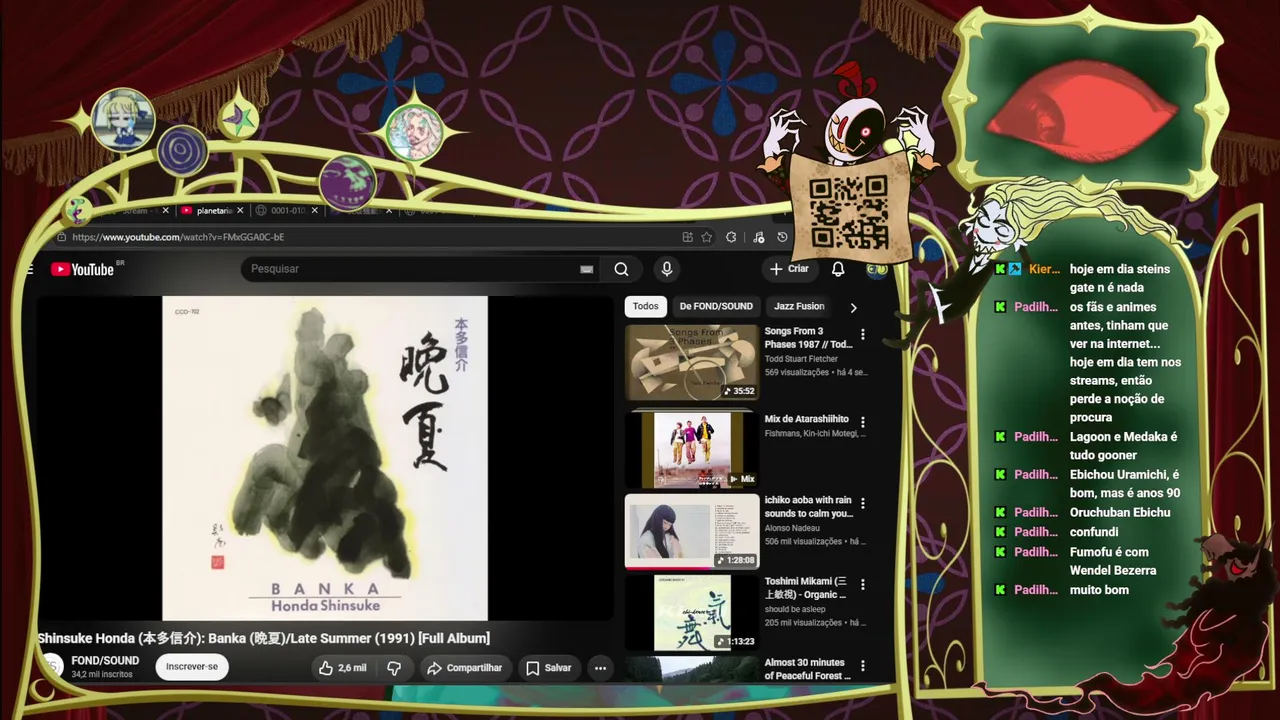Open options menu for Peaceful Forest video
The width and height of the screenshot is (1280, 720).
[x=863, y=665]
